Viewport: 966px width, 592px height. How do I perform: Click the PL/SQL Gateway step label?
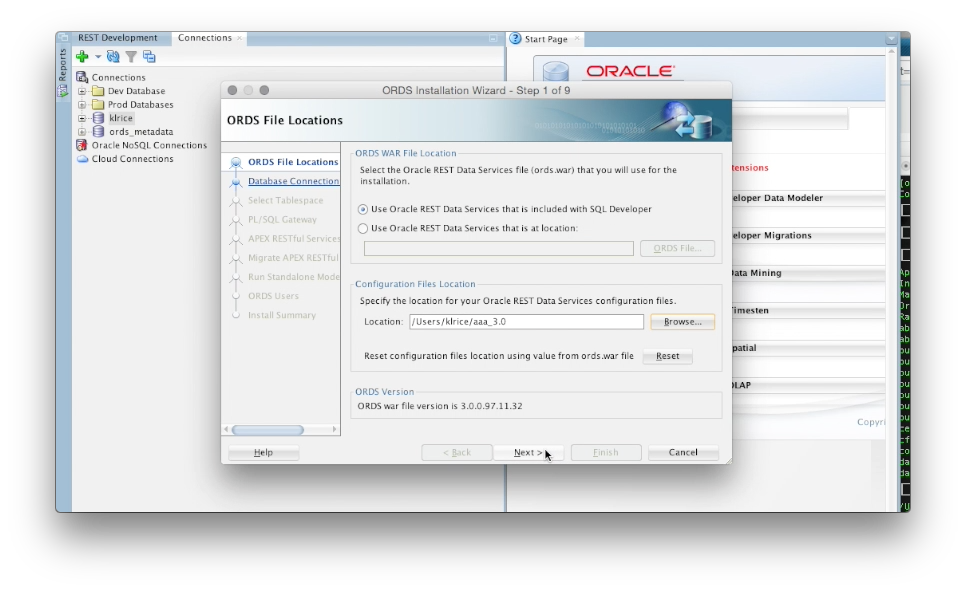(282, 219)
